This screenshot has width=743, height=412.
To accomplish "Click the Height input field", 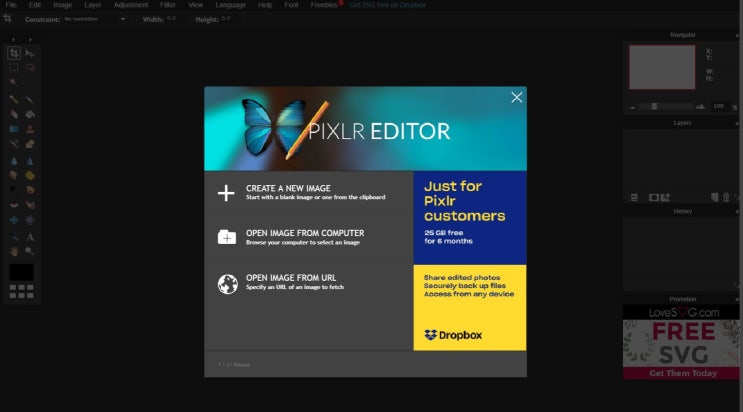I will click(x=228, y=19).
